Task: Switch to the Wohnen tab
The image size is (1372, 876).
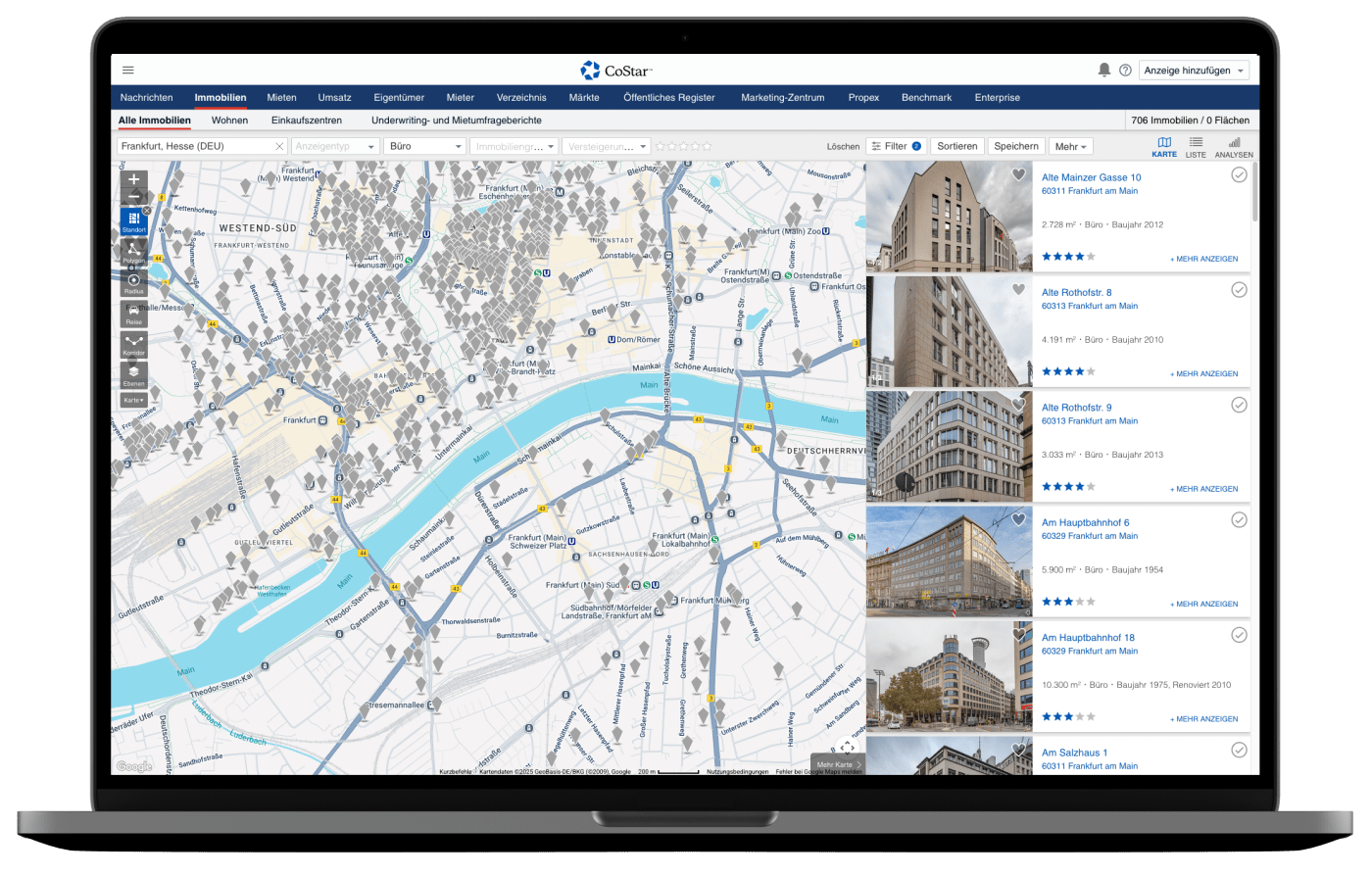Action: point(229,121)
